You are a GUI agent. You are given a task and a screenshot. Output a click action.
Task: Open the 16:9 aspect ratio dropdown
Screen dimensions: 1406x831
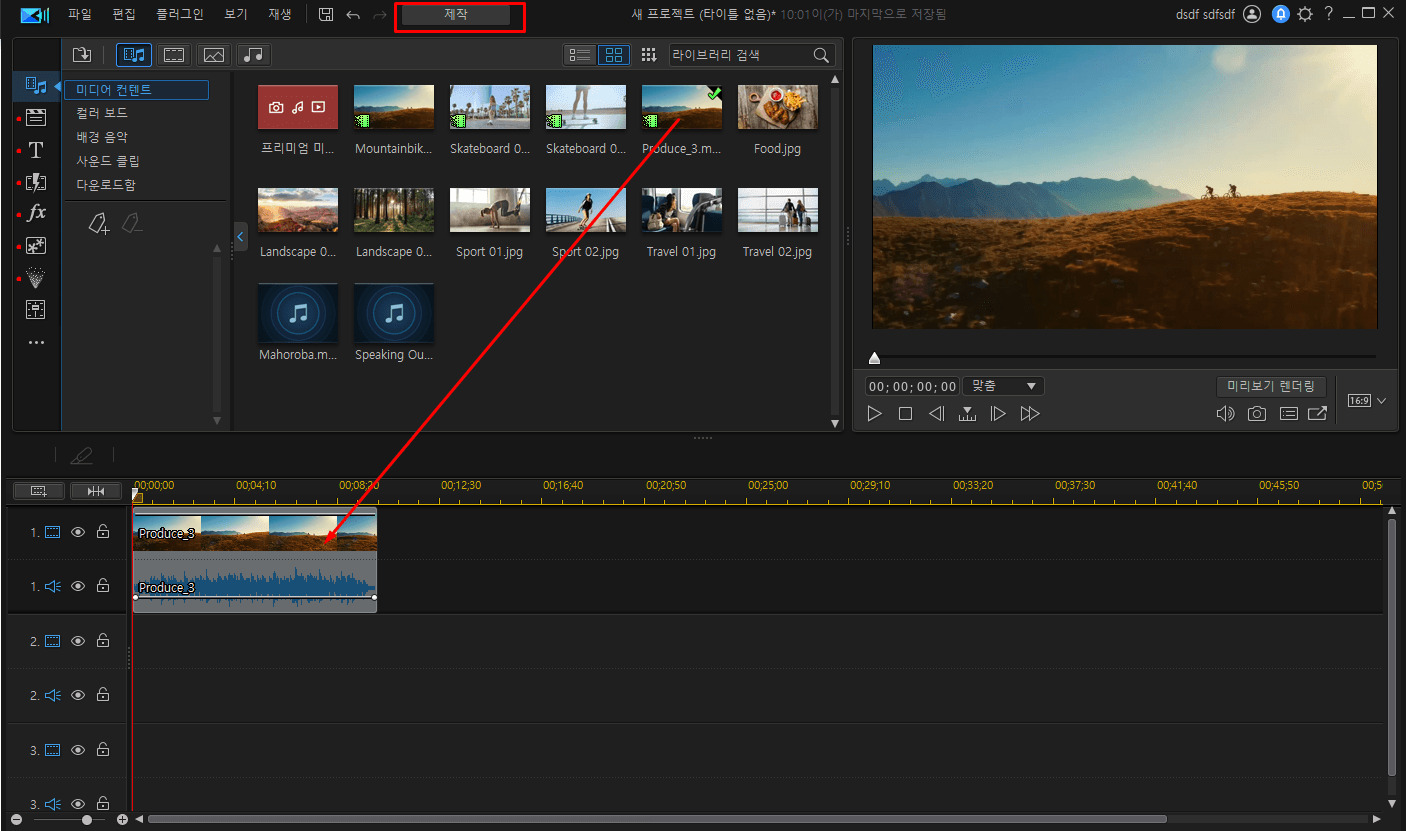(1367, 401)
